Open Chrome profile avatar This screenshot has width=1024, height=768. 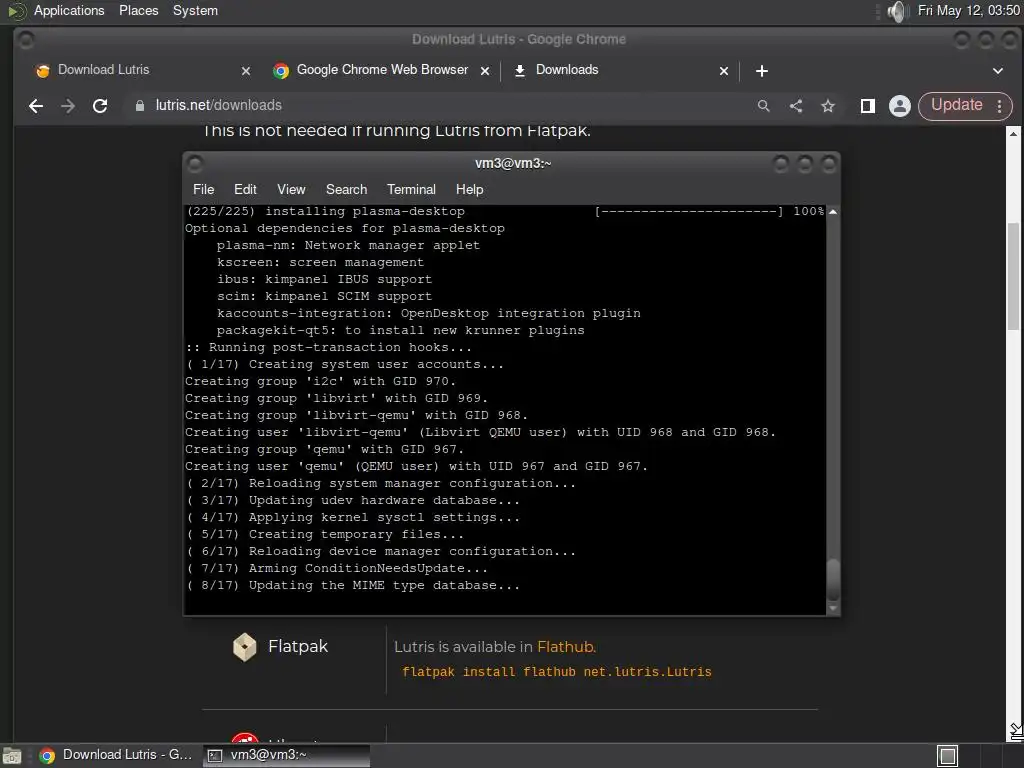tap(899, 106)
